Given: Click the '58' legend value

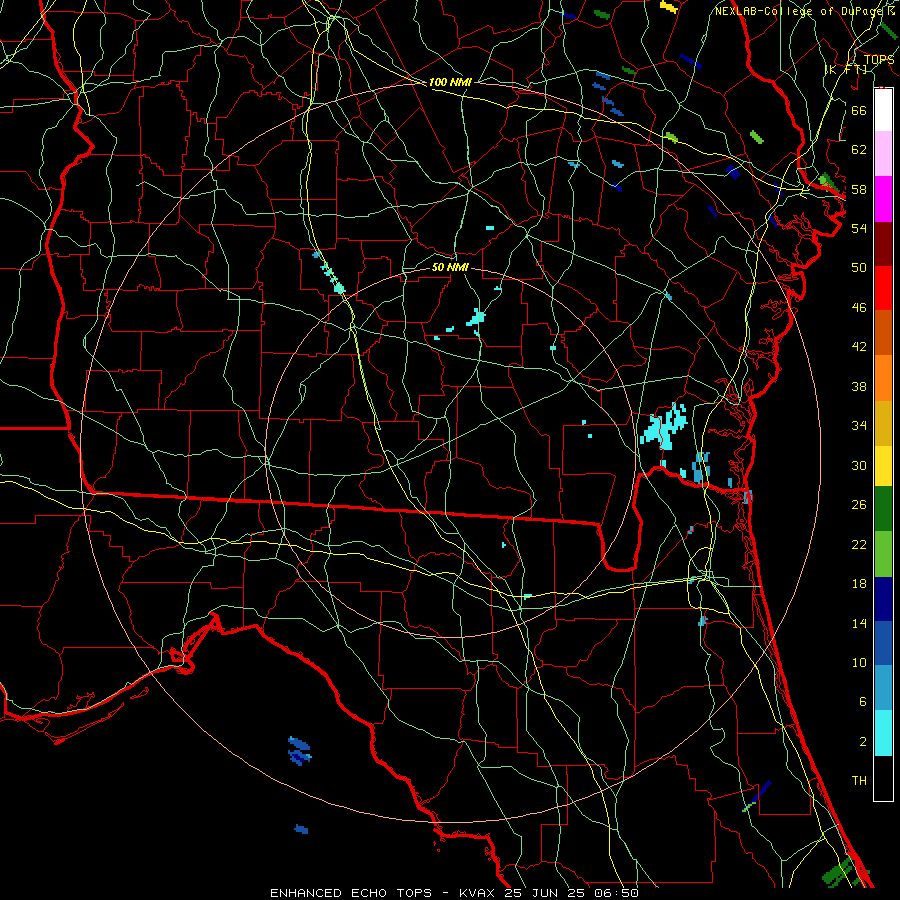Looking at the screenshot, I should pyautogui.click(x=859, y=189).
